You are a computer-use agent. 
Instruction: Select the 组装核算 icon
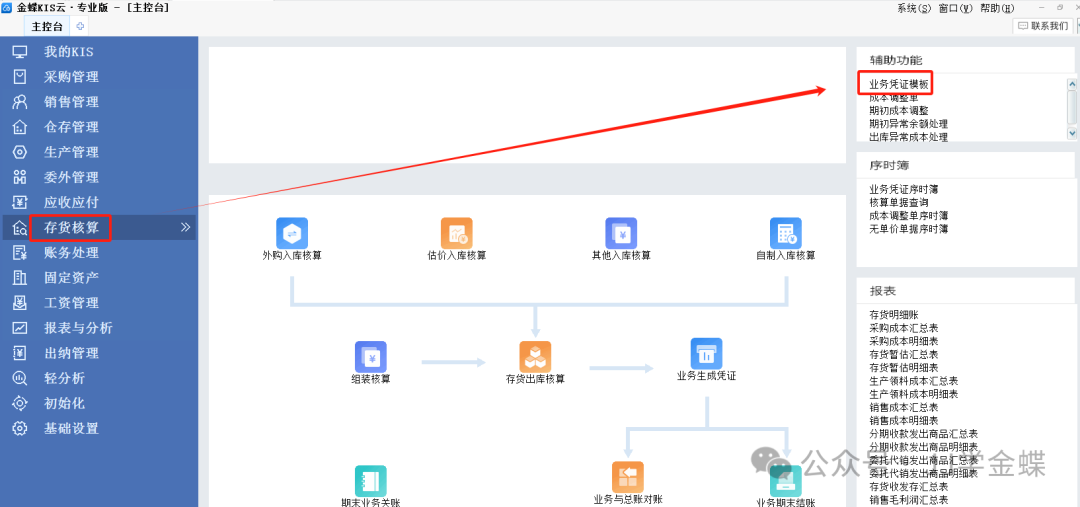click(370, 357)
